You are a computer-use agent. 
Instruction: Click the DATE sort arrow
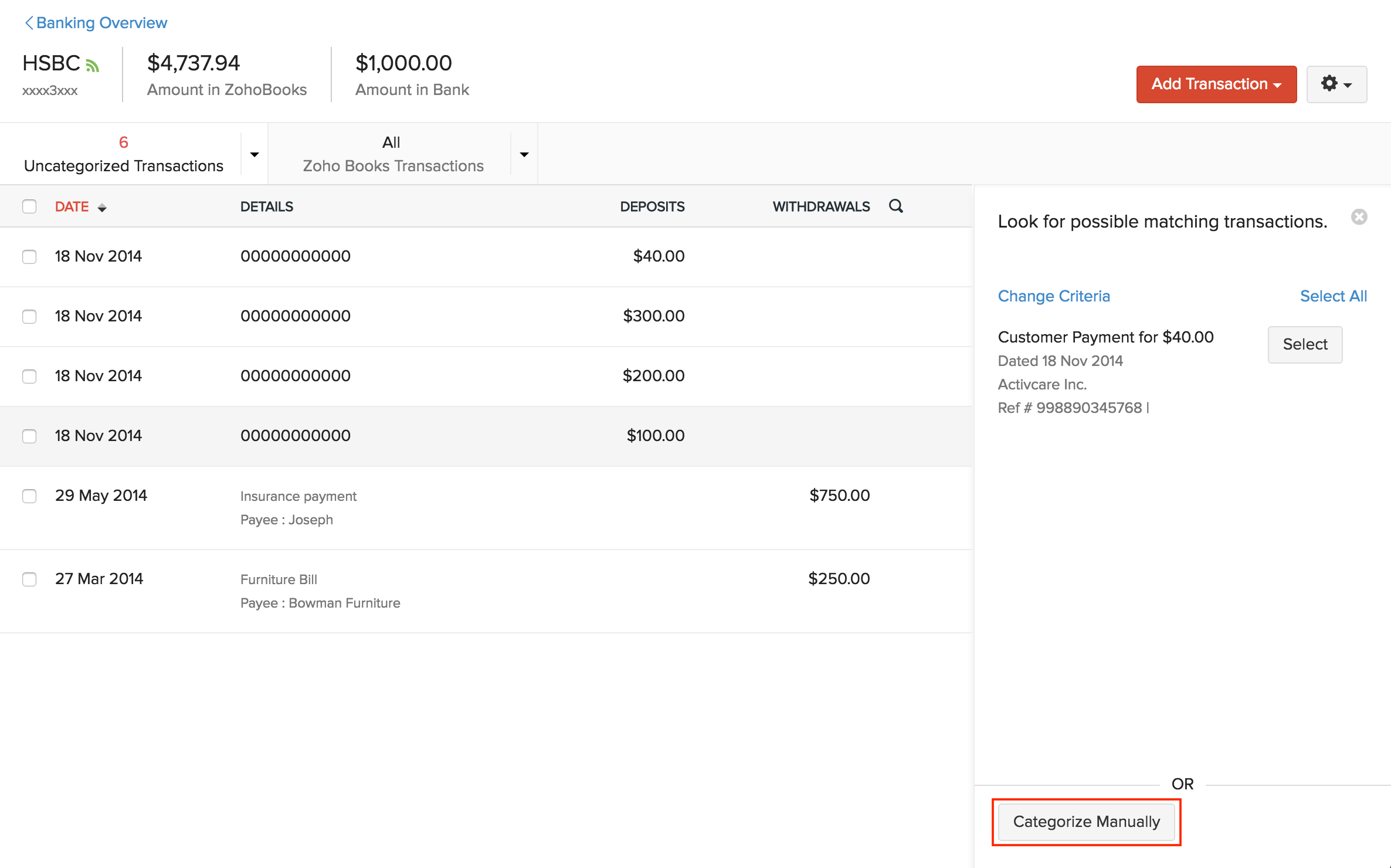click(x=102, y=208)
